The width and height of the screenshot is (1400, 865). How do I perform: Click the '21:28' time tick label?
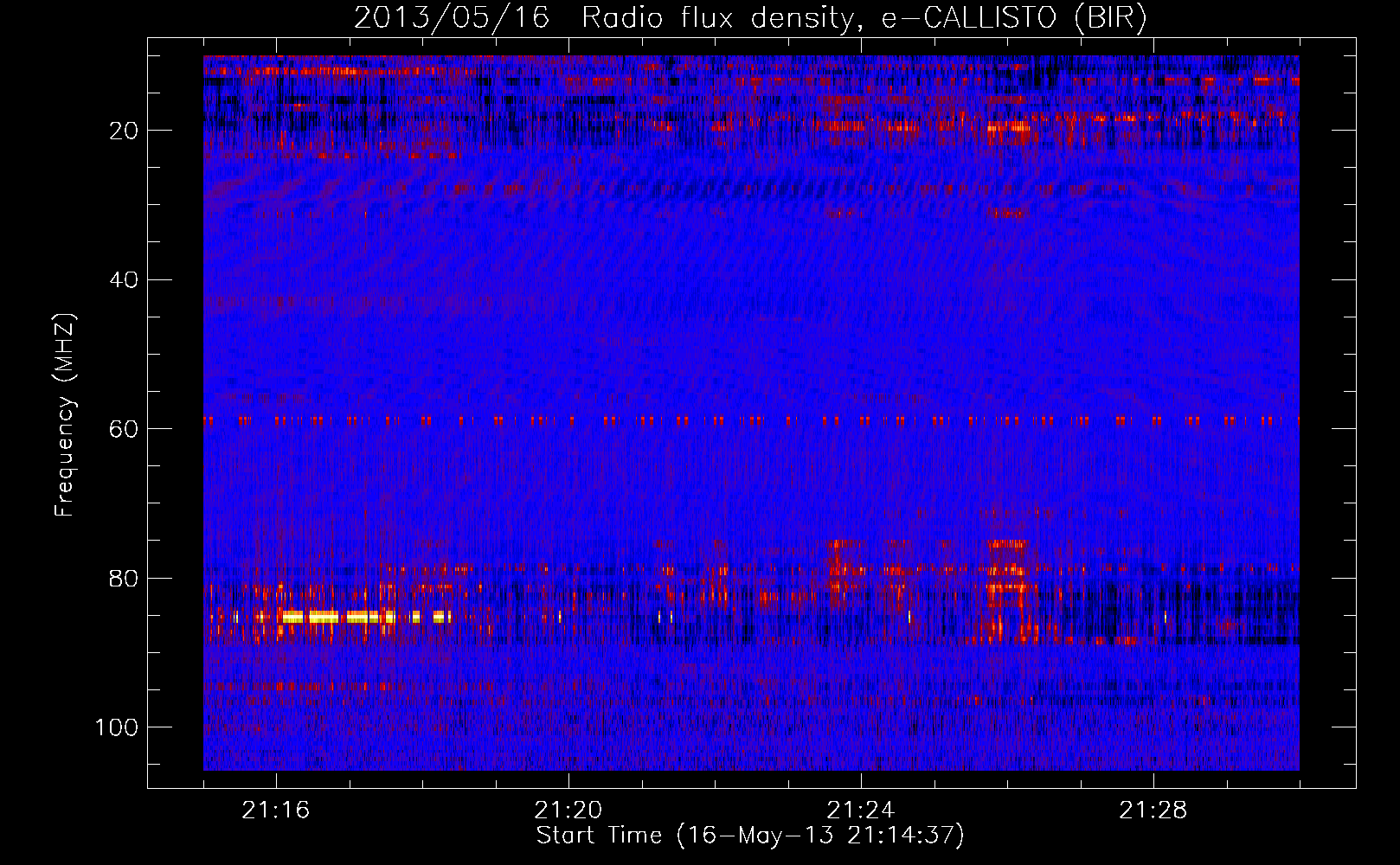pos(1153,811)
